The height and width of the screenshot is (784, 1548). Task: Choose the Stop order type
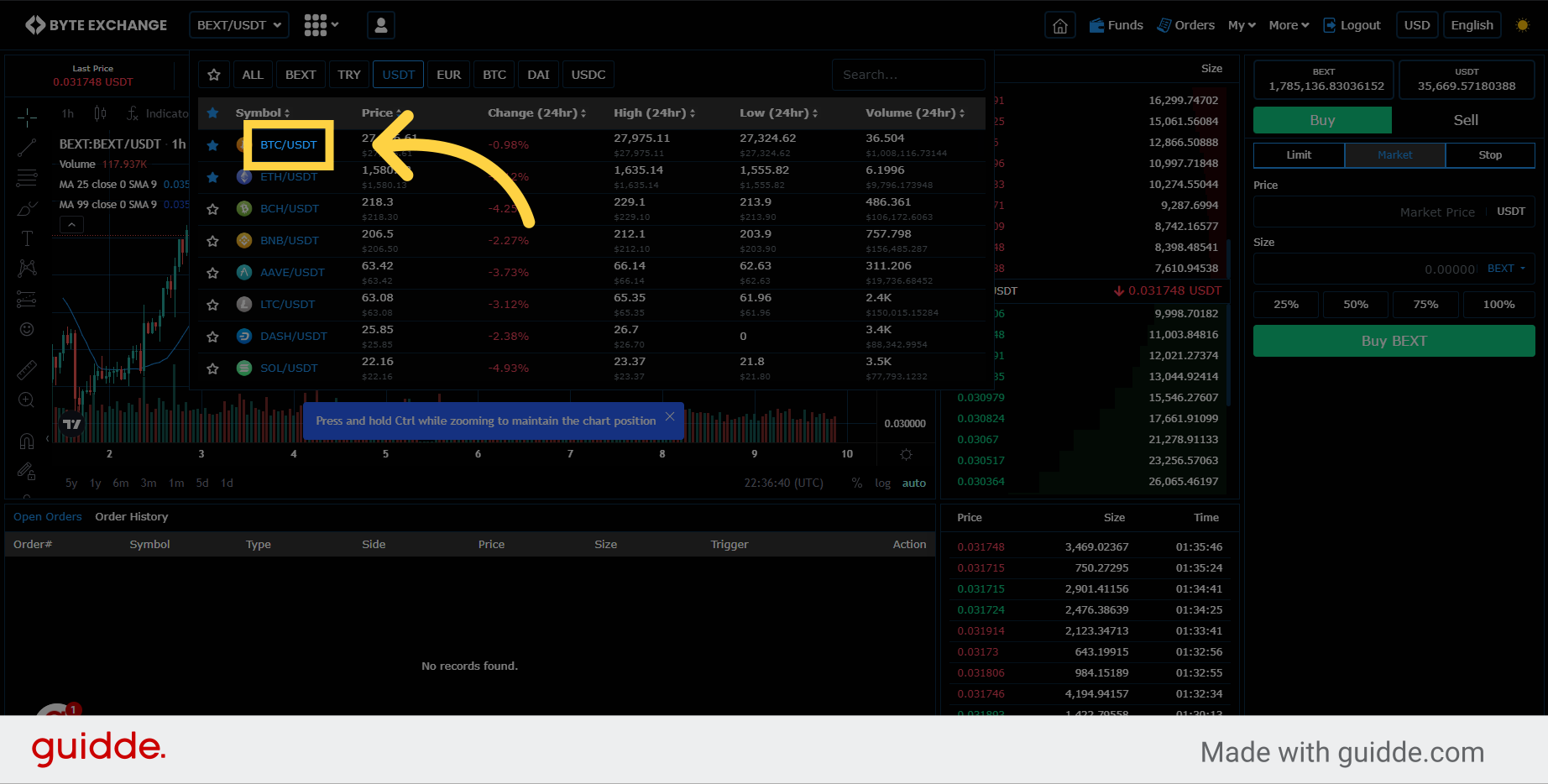(1490, 154)
